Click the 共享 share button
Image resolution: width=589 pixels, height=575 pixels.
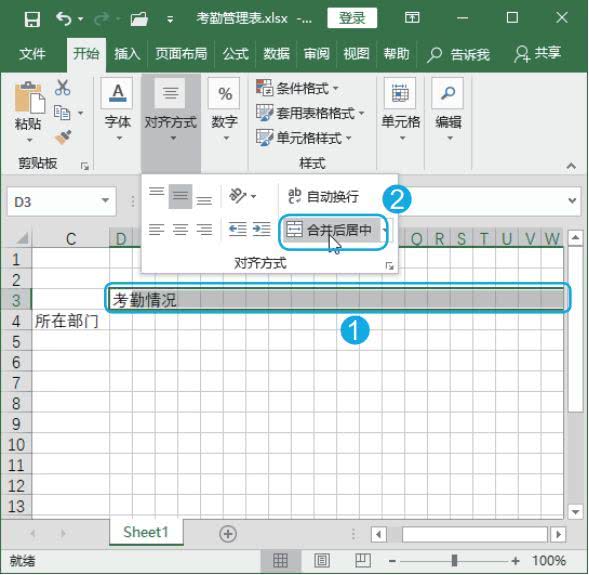coord(538,54)
